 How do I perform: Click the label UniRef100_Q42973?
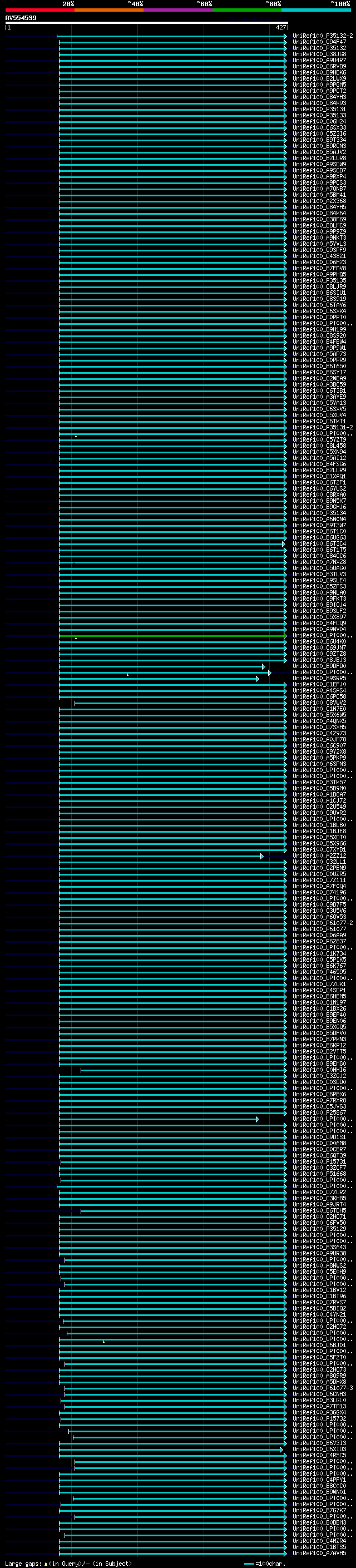(x=319, y=734)
